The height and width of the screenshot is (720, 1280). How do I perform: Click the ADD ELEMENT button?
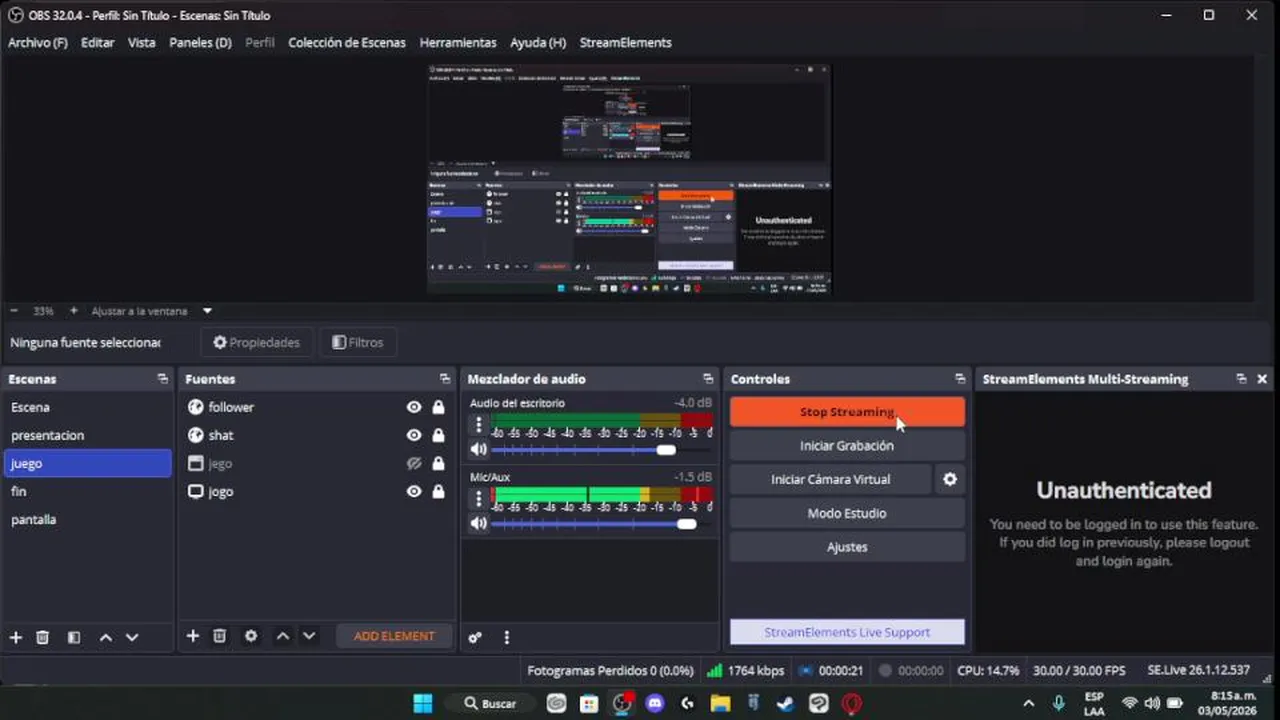click(x=394, y=636)
